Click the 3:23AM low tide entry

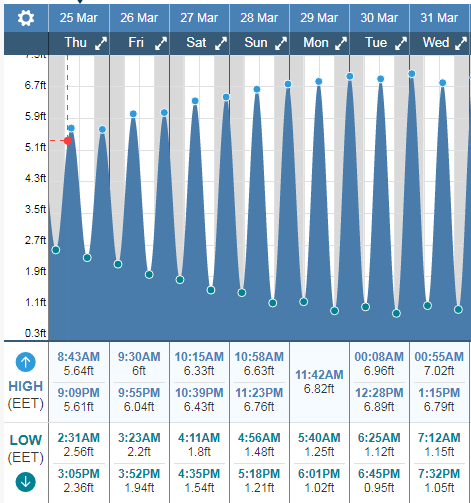[x=139, y=444]
